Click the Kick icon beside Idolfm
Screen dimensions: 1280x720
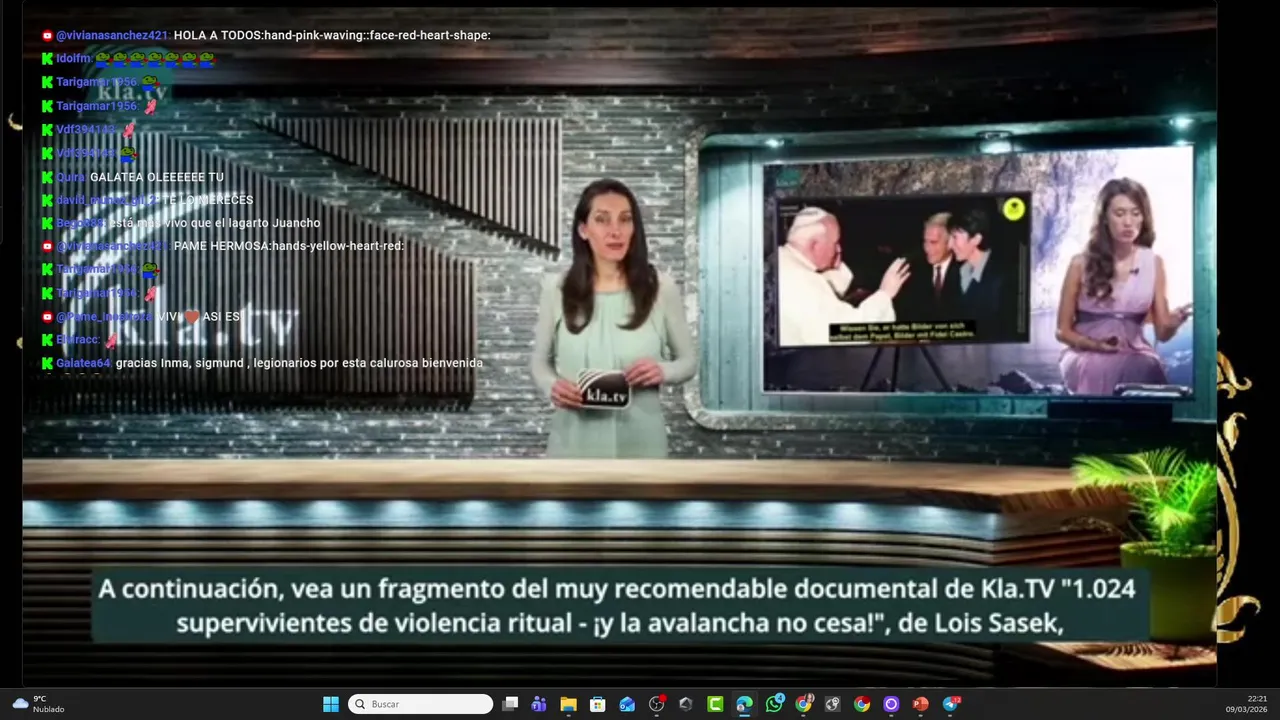(x=47, y=59)
